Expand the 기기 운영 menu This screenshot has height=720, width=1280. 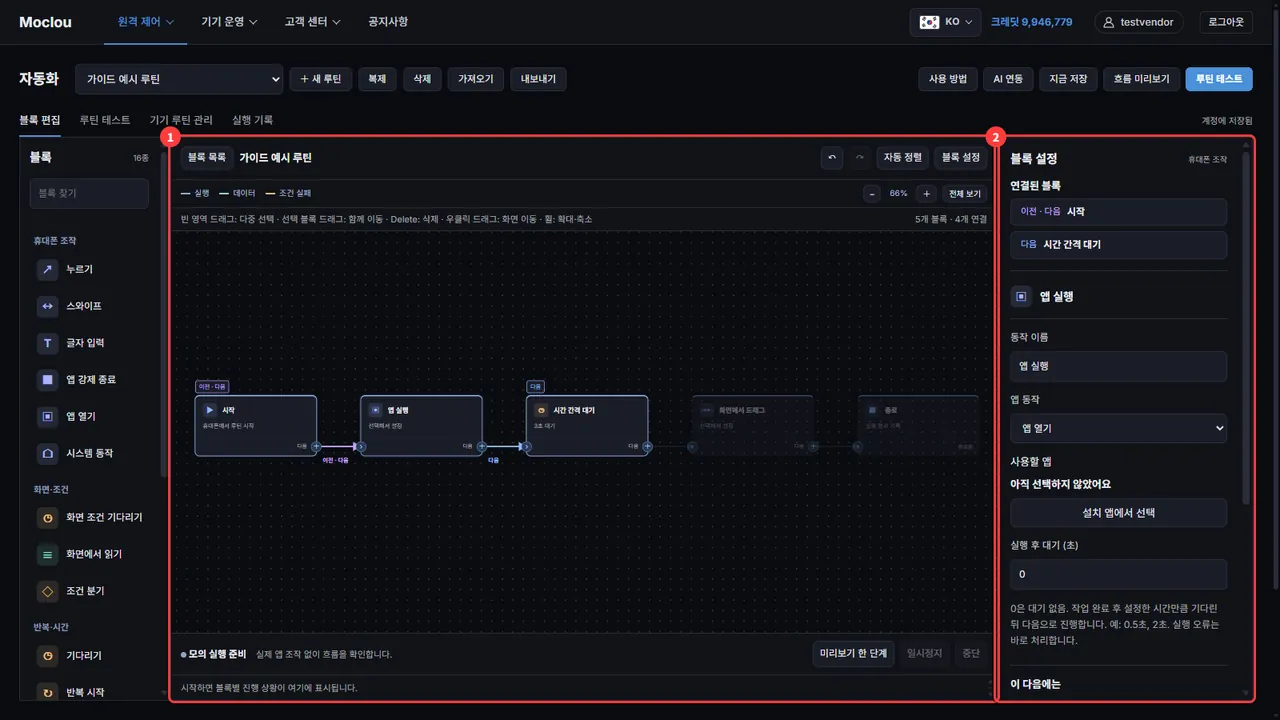coord(230,22)
